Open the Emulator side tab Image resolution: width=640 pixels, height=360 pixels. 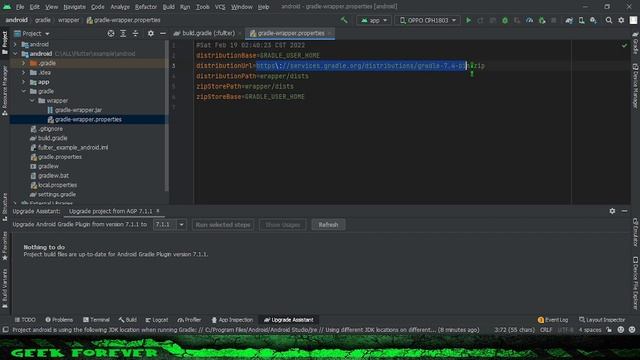[636, 232]
